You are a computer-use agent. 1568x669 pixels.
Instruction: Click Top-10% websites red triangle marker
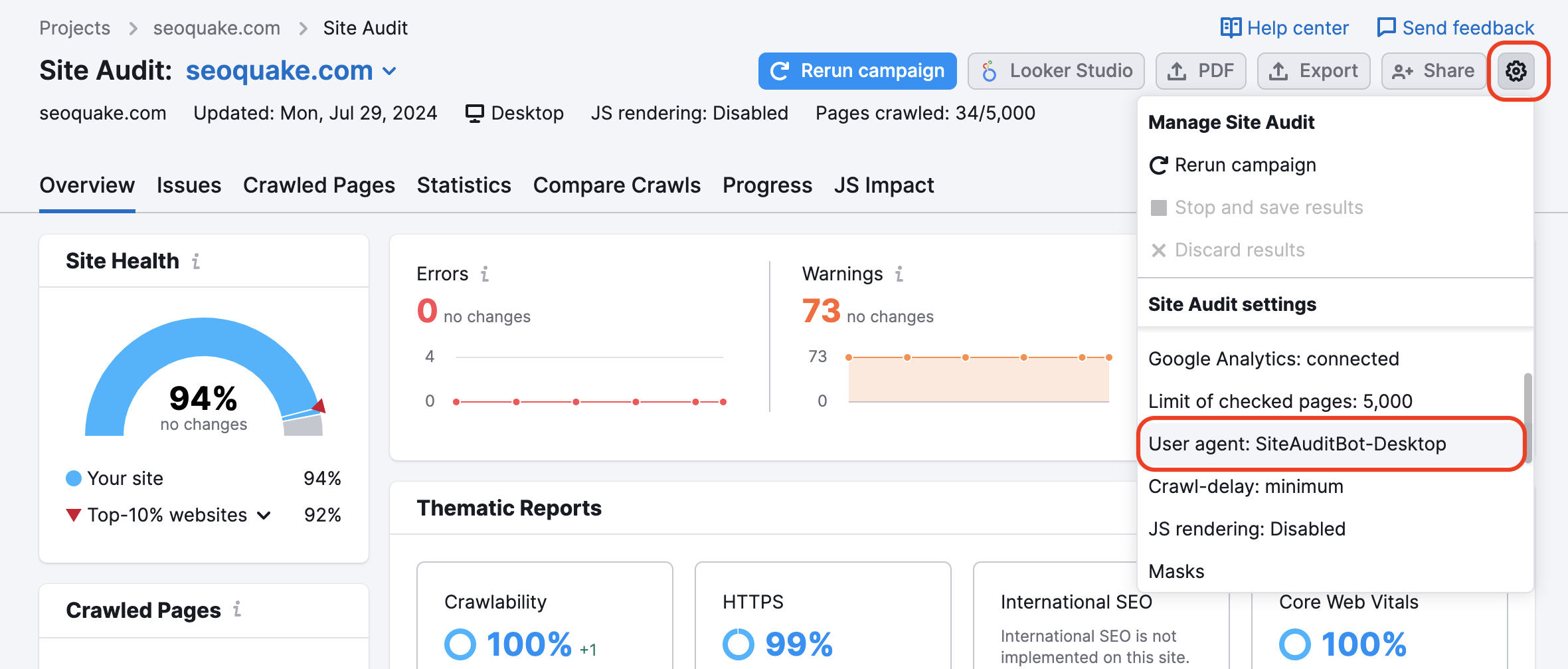74,515
